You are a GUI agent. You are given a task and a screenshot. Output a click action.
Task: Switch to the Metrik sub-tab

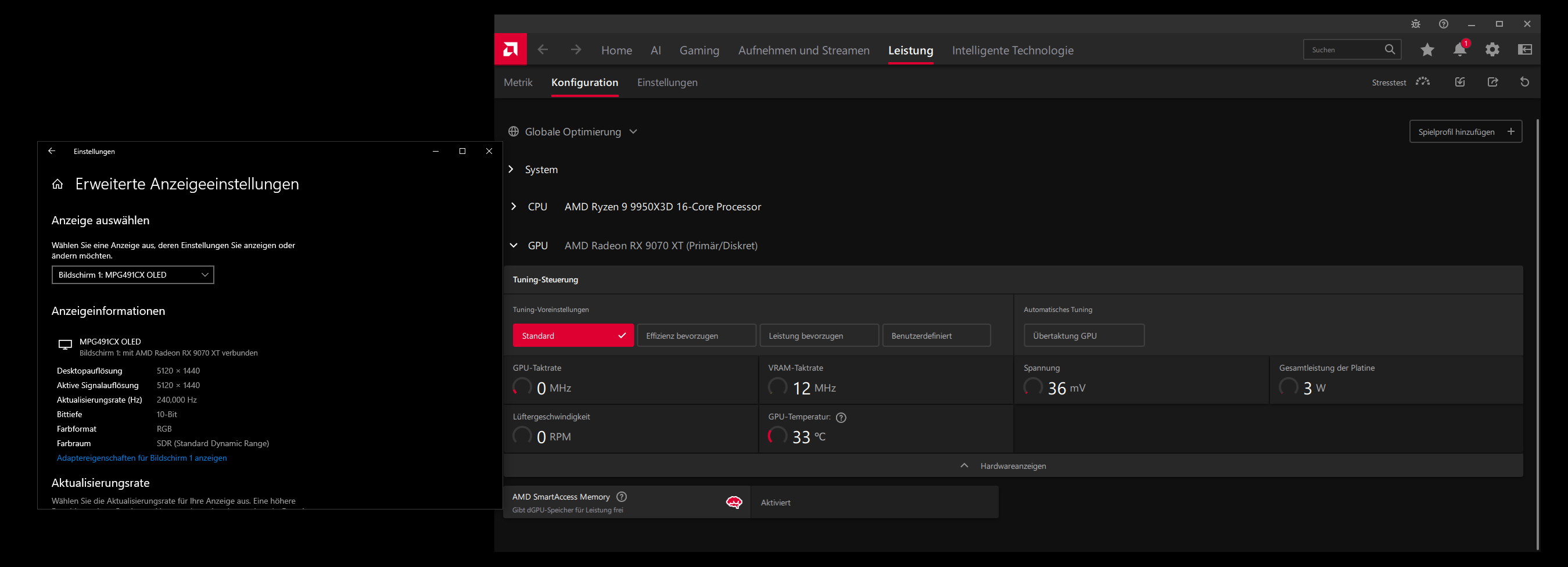click(518, 82)
